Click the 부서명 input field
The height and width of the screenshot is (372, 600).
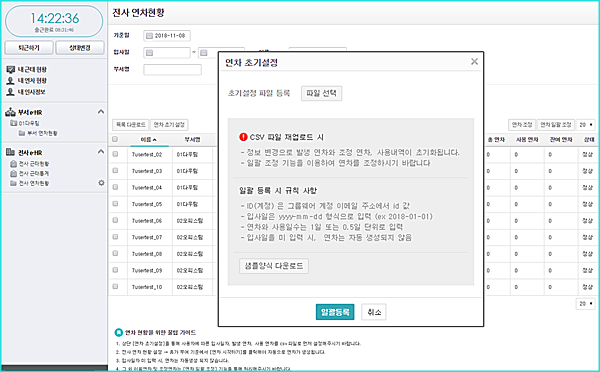point(172,70)
